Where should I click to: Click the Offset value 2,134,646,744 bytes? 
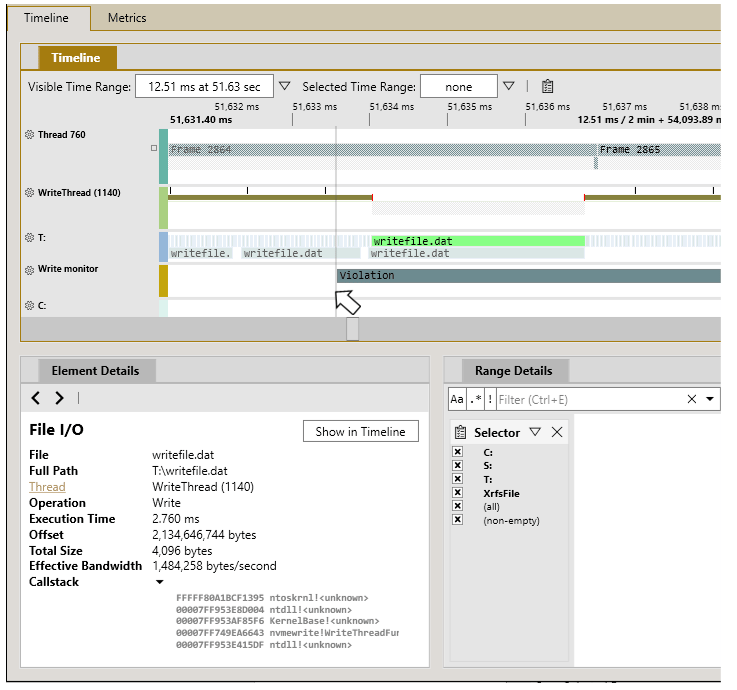204,535
